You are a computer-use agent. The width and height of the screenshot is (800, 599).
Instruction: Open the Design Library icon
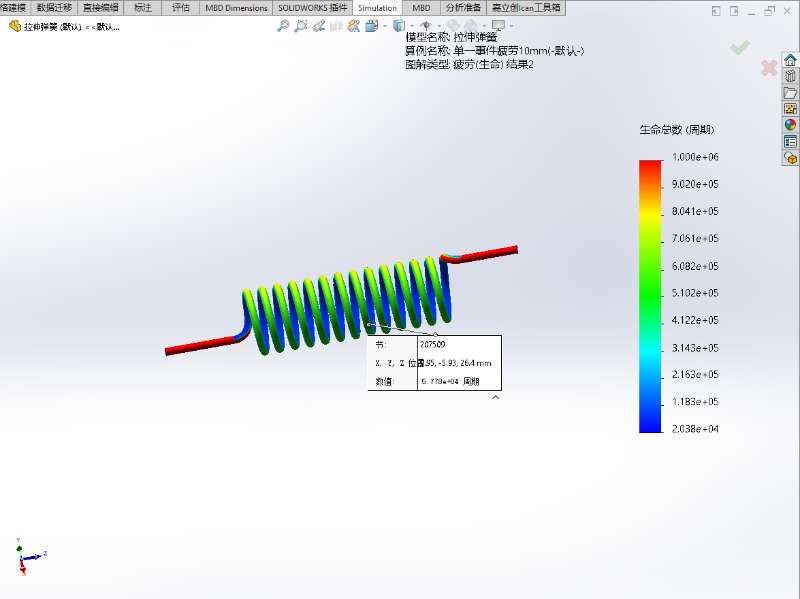point(790,76)
